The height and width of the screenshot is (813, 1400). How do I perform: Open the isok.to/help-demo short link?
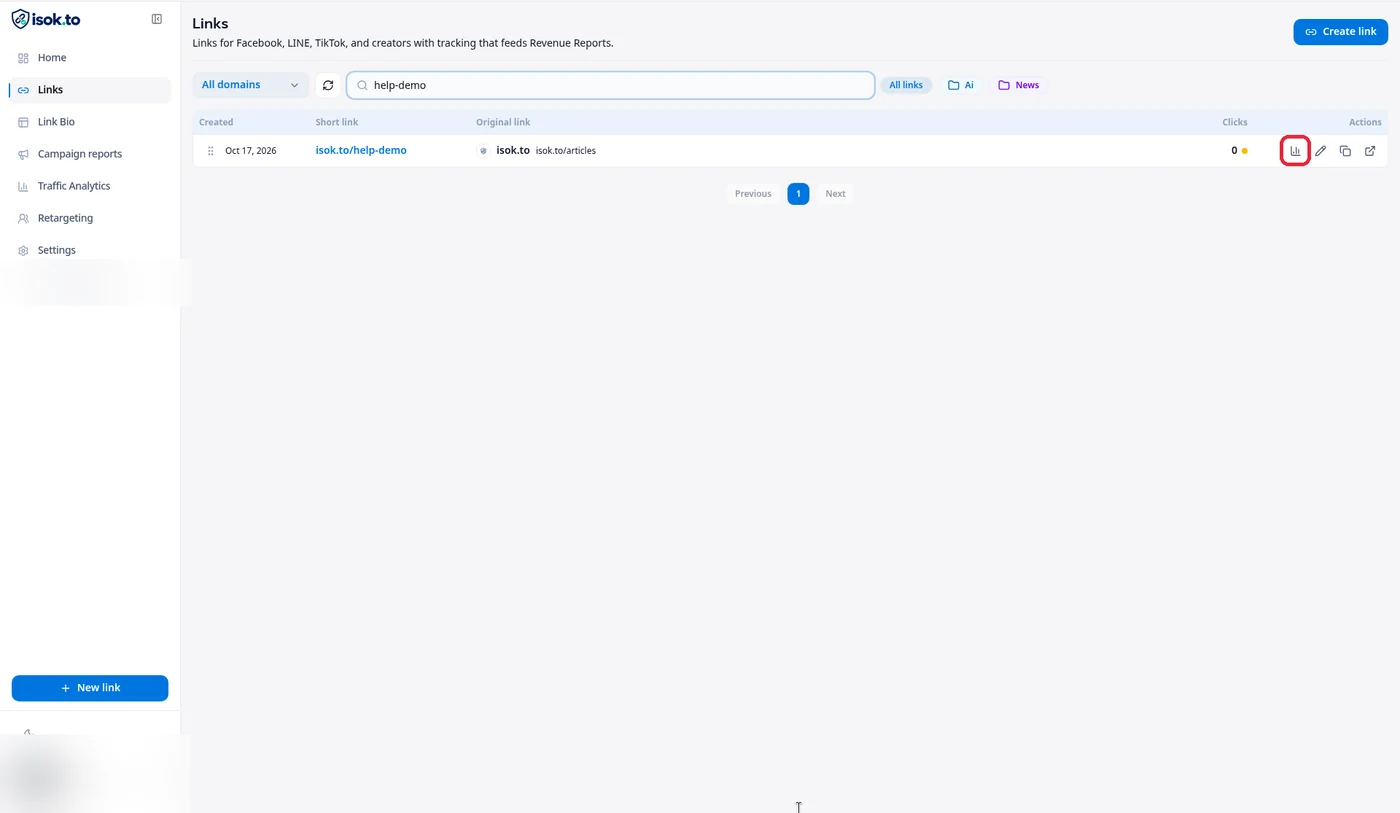point(361,151)
